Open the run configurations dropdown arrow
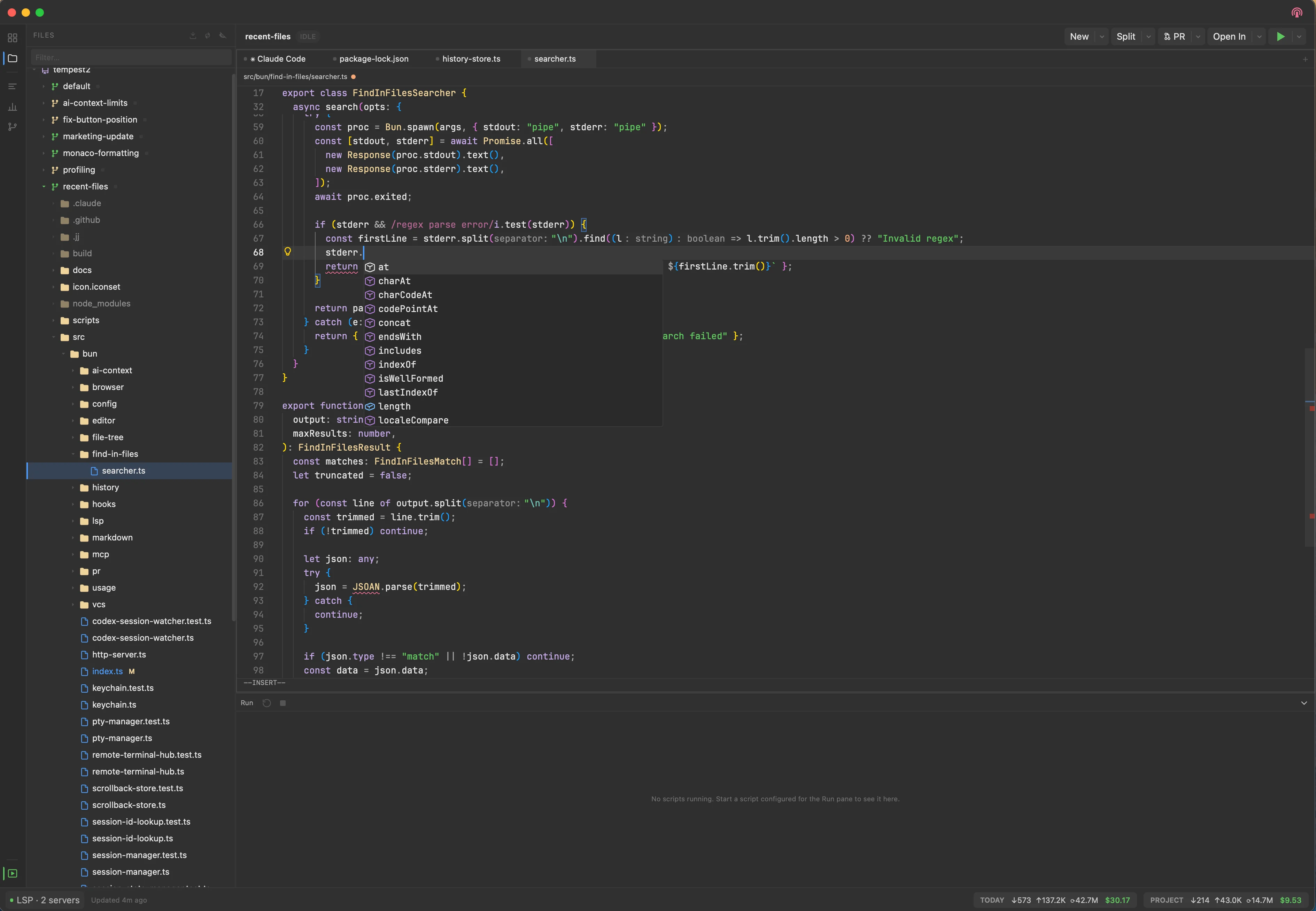The width and height of the screenshot is (1316, 911). (1299, 37)
